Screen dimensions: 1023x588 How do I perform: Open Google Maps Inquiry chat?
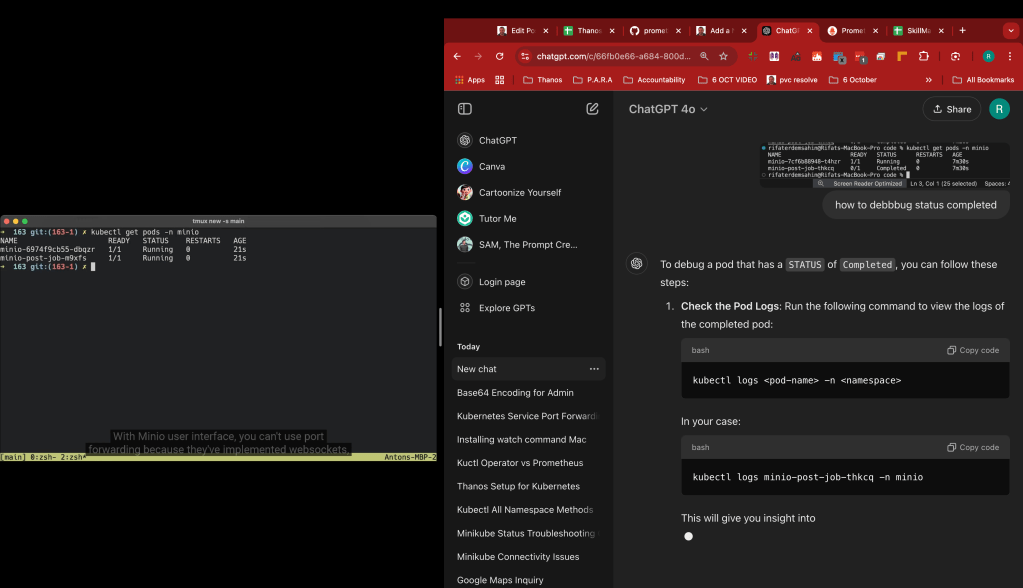click(528, 580)
